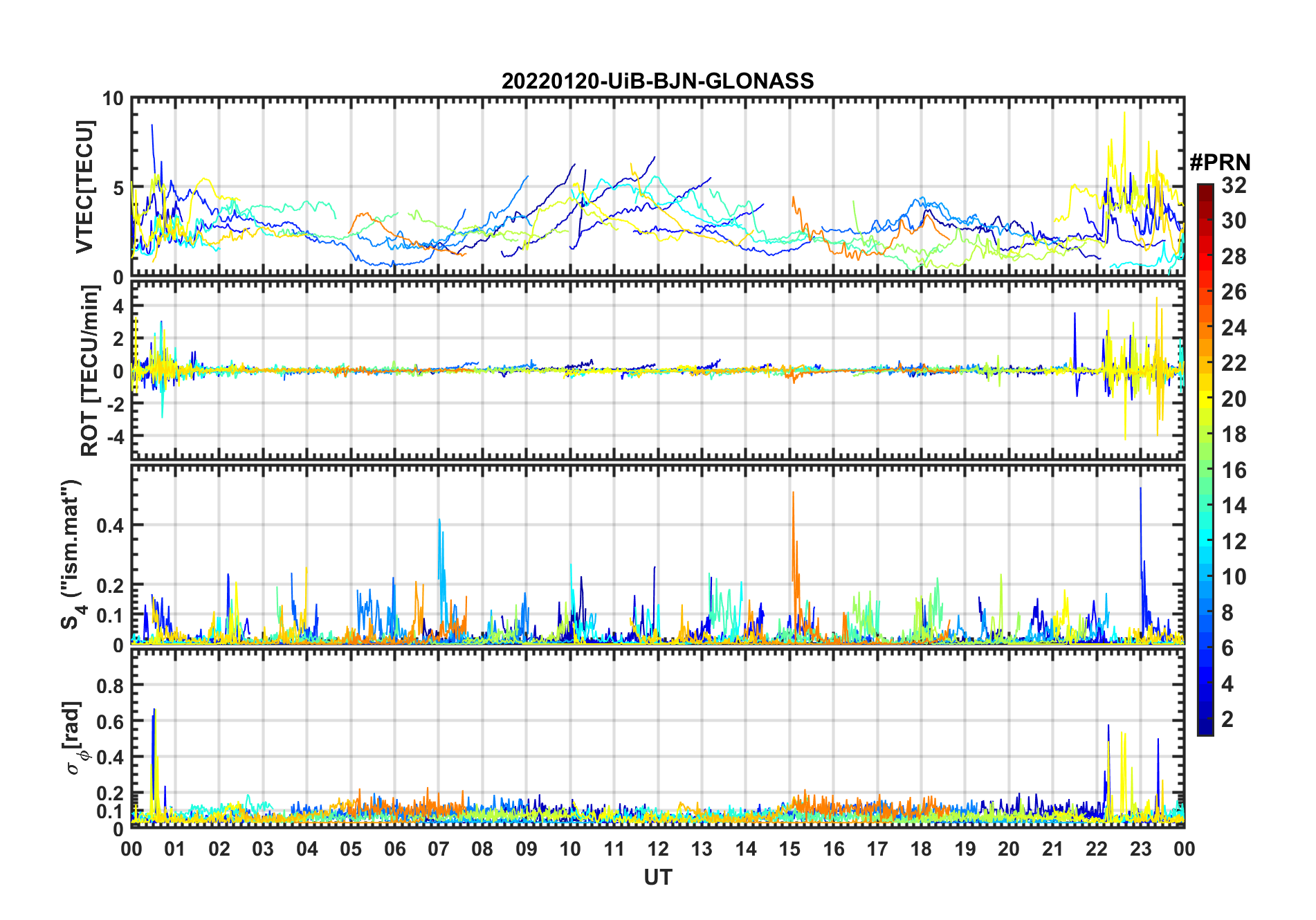Select the -4 tick on ROT axis
The image size is (1316, 920).
pyautogui.click(x=114, y=437)
